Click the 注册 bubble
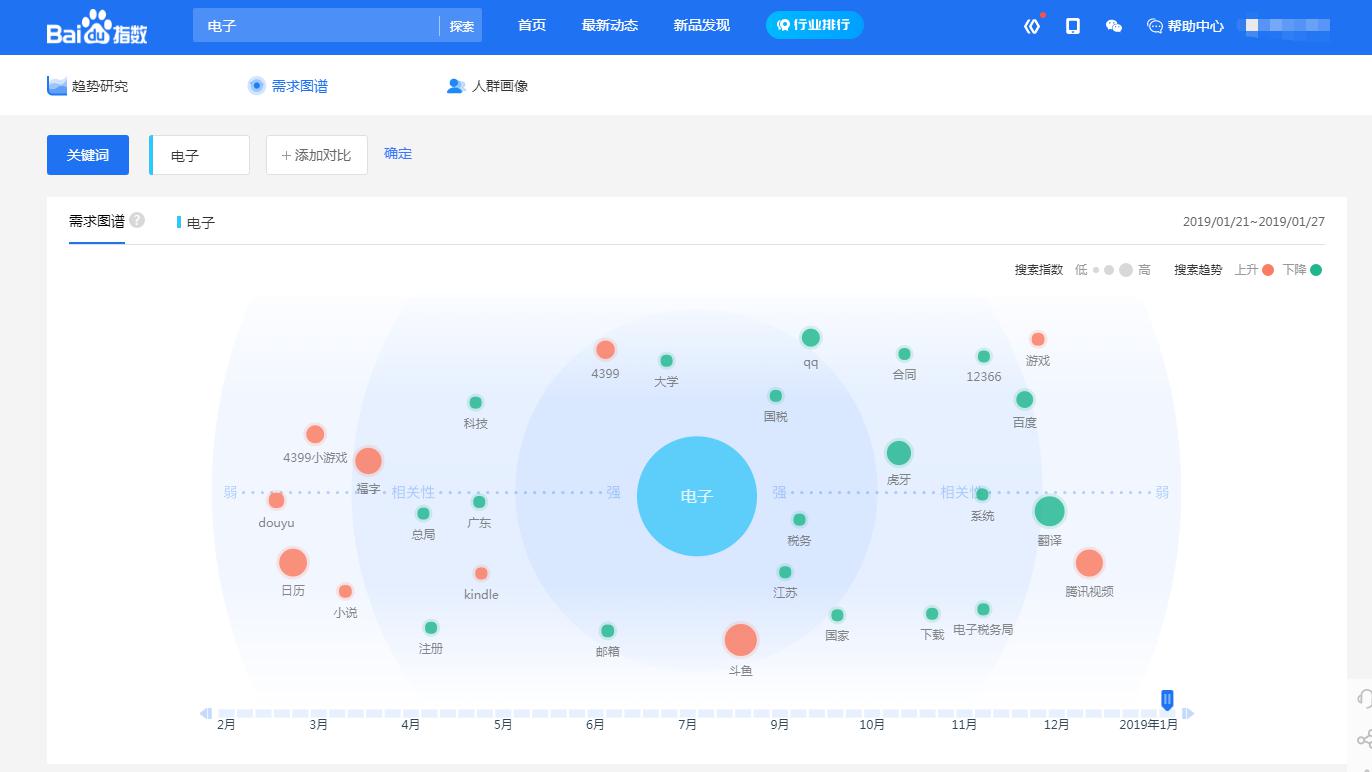1372x772 pixels. (x=431, y=628)
